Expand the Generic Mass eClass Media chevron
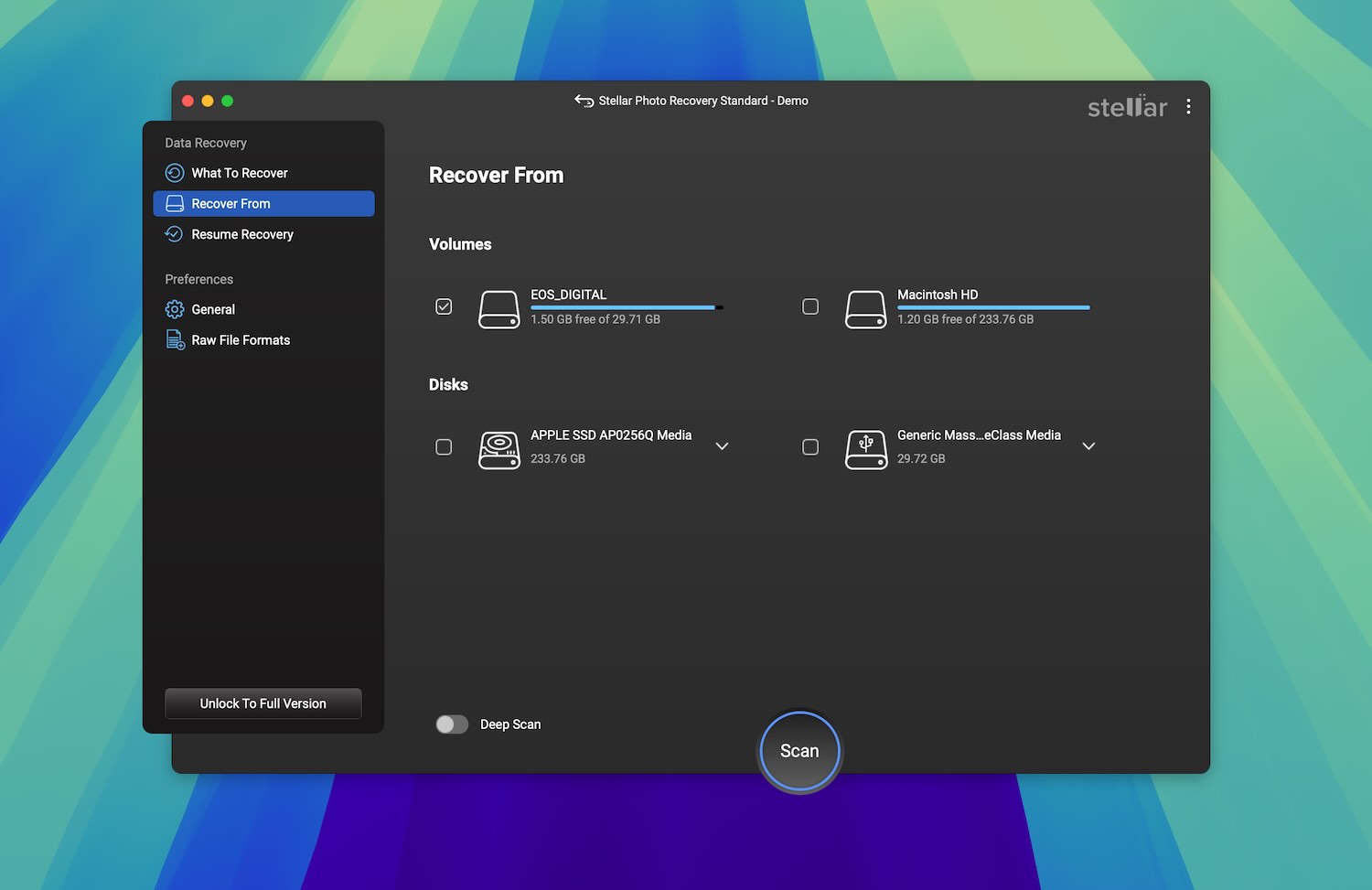This screenshot has width=1372, height=890. [1088, 446]
